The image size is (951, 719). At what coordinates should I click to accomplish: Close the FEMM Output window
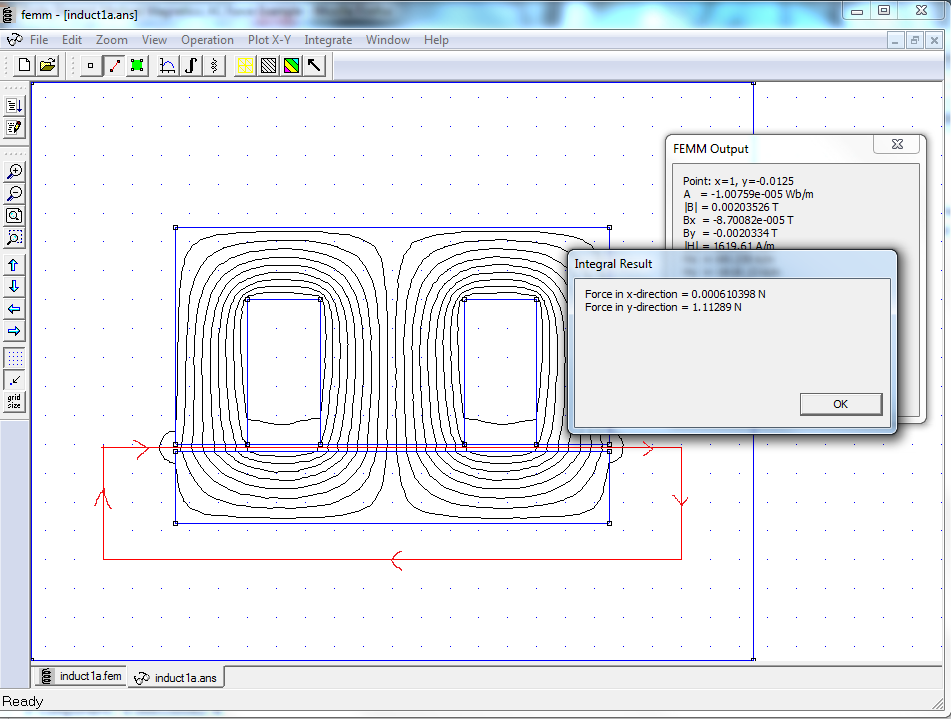click(x=897, y=144)
